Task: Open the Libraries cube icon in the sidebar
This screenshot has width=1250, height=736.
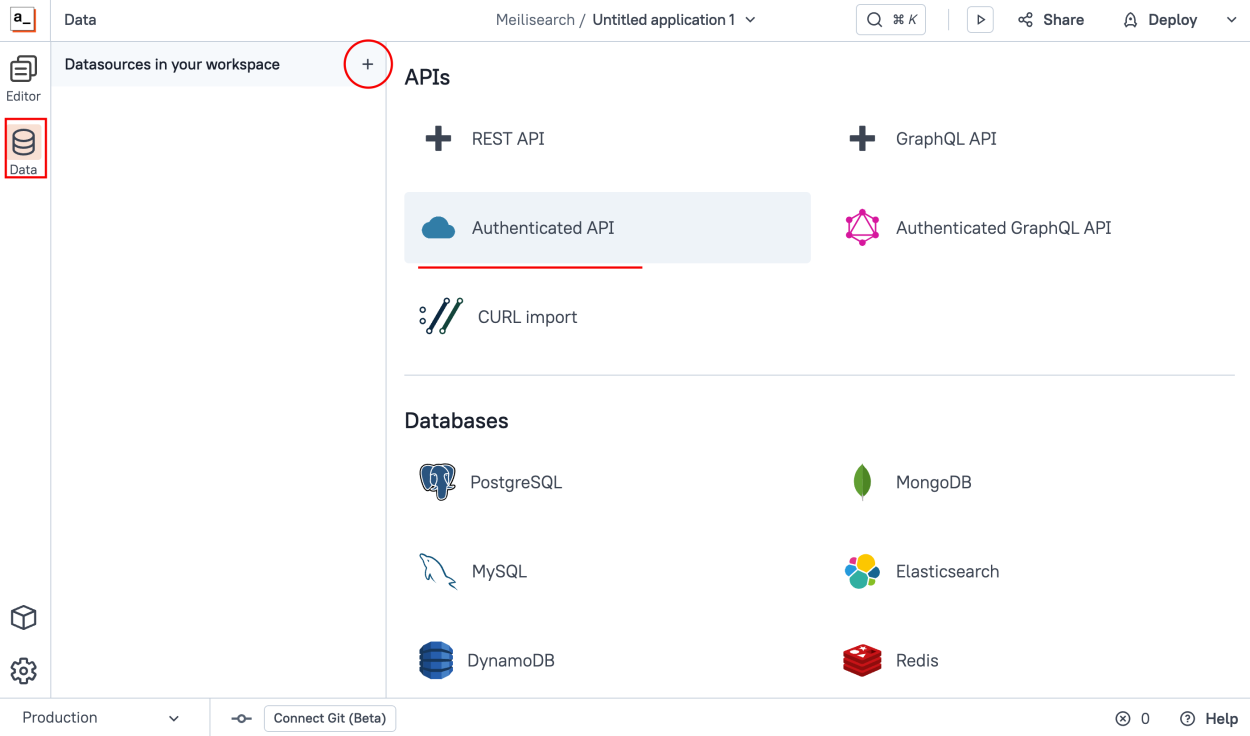Action: click(23, 617)
